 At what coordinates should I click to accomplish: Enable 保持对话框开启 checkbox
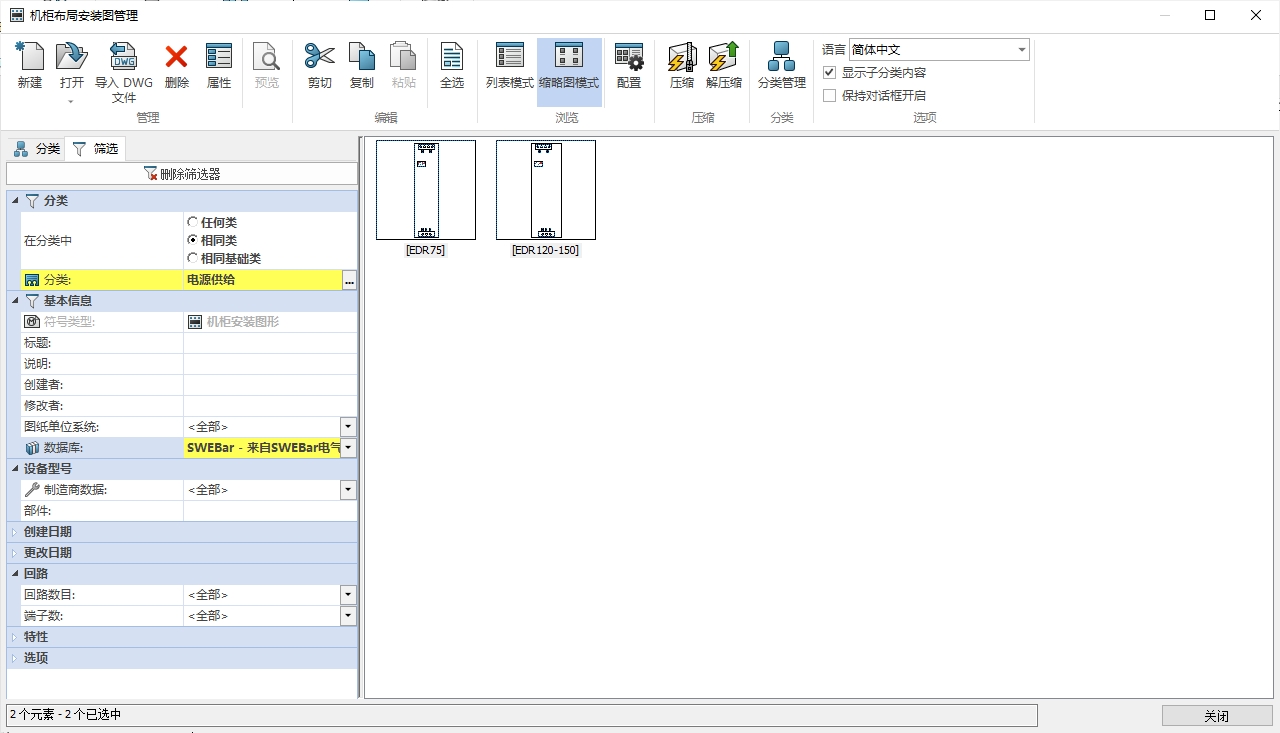tap(829, 96)
